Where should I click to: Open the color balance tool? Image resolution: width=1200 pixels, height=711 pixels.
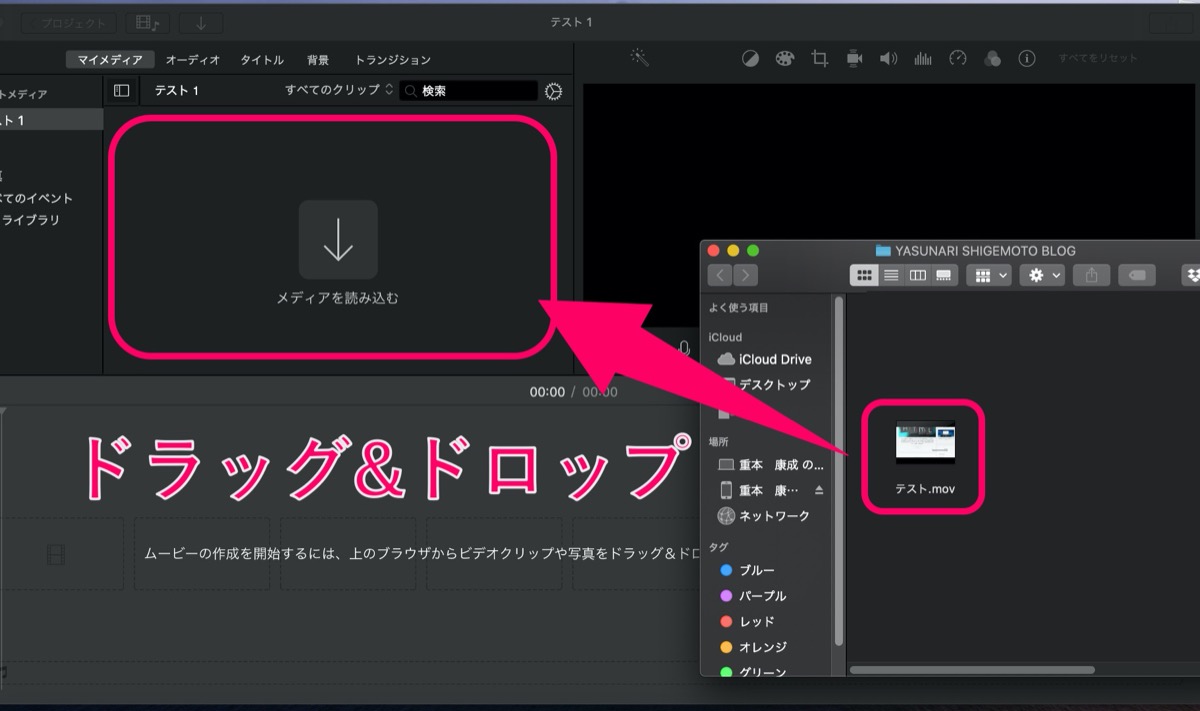(750, 59)
